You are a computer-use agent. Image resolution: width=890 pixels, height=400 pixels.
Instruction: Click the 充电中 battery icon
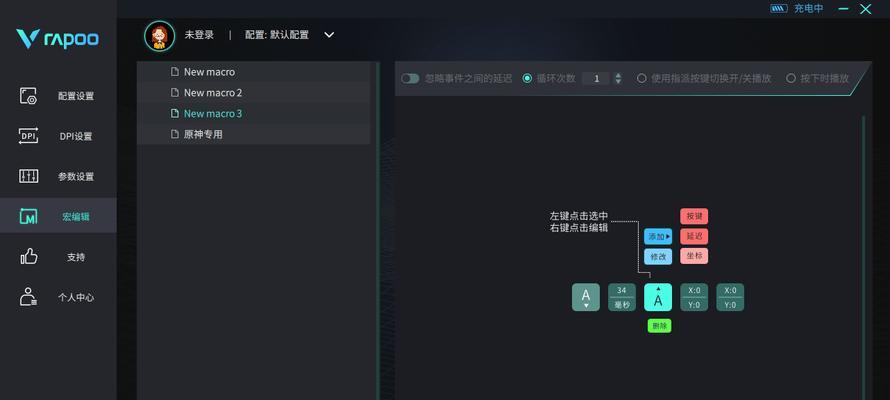pos(779,8)
